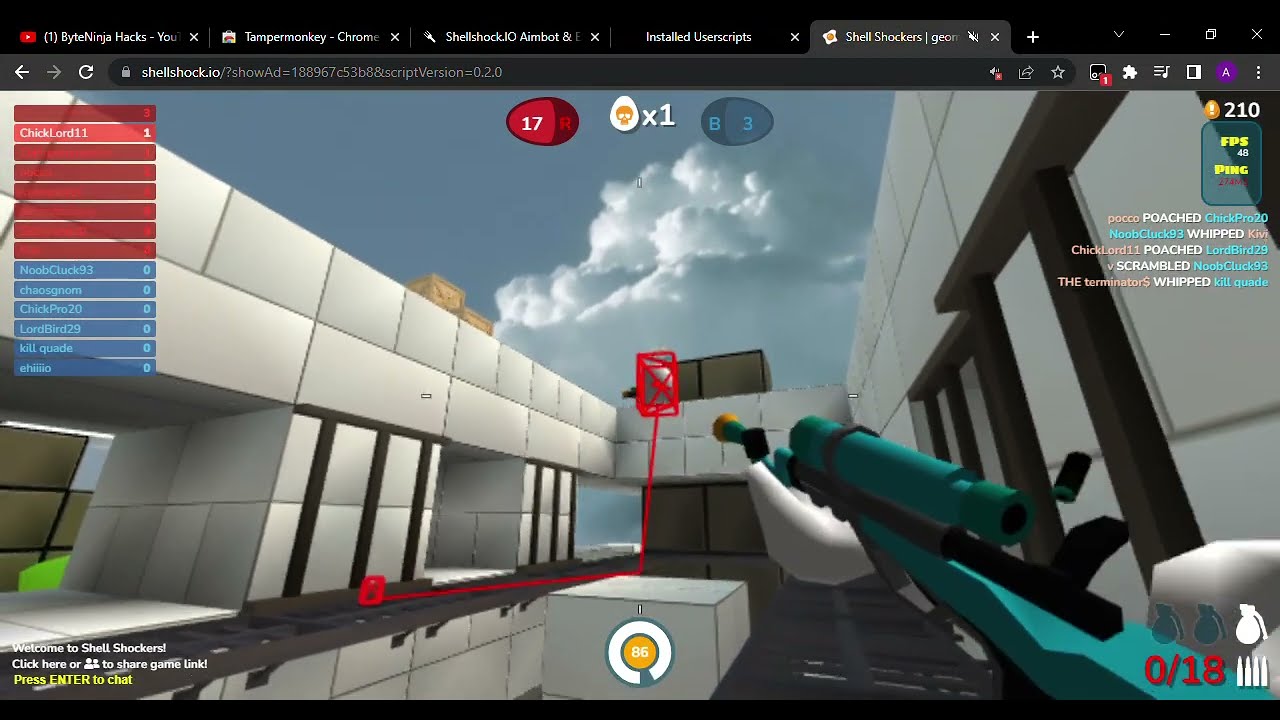Open the media control playlist icon
1280x720 pixels.
(x=1161, y=72)
